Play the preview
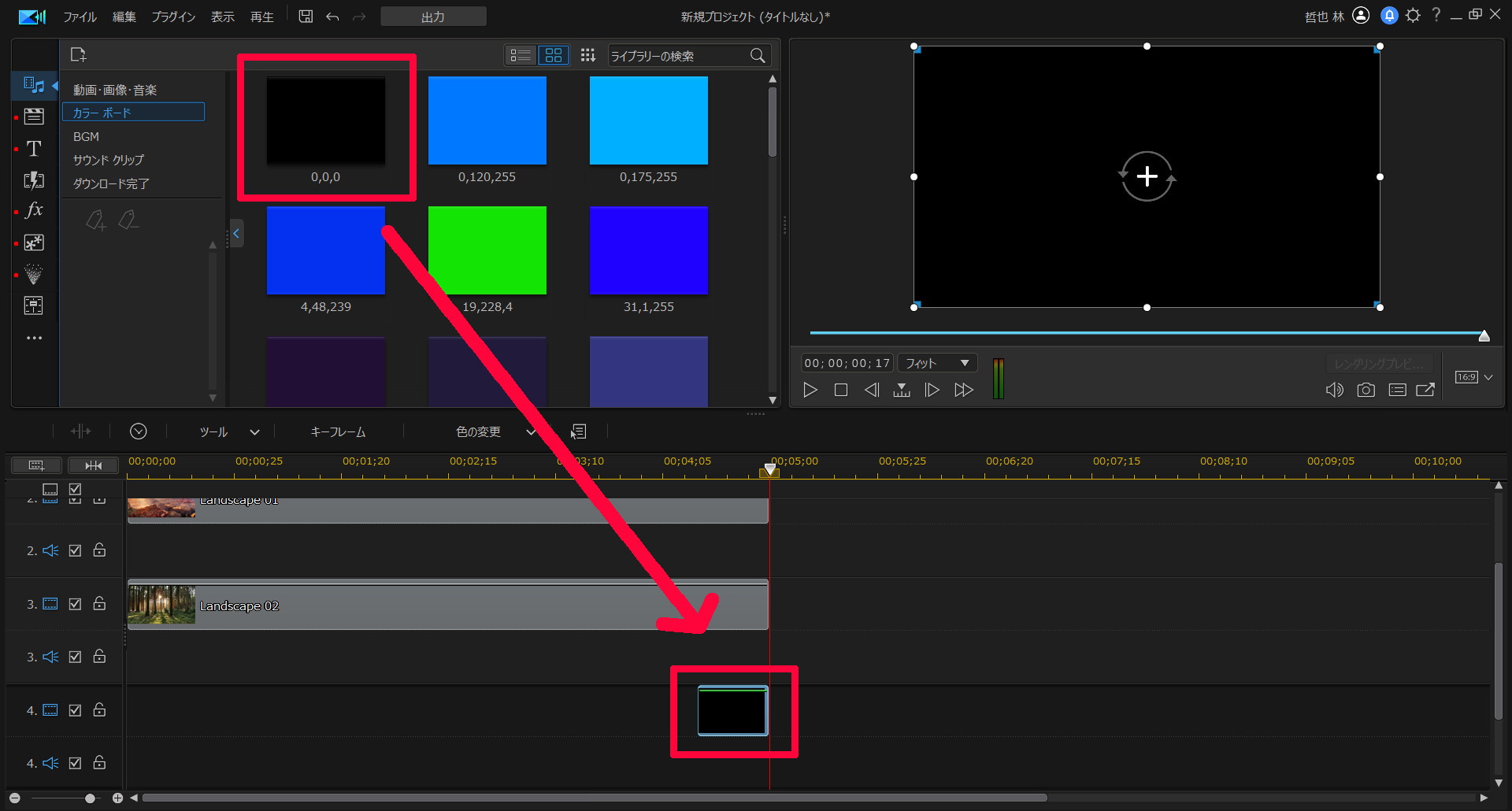Viewport: 1512px width, 811px height. (810, 390)
